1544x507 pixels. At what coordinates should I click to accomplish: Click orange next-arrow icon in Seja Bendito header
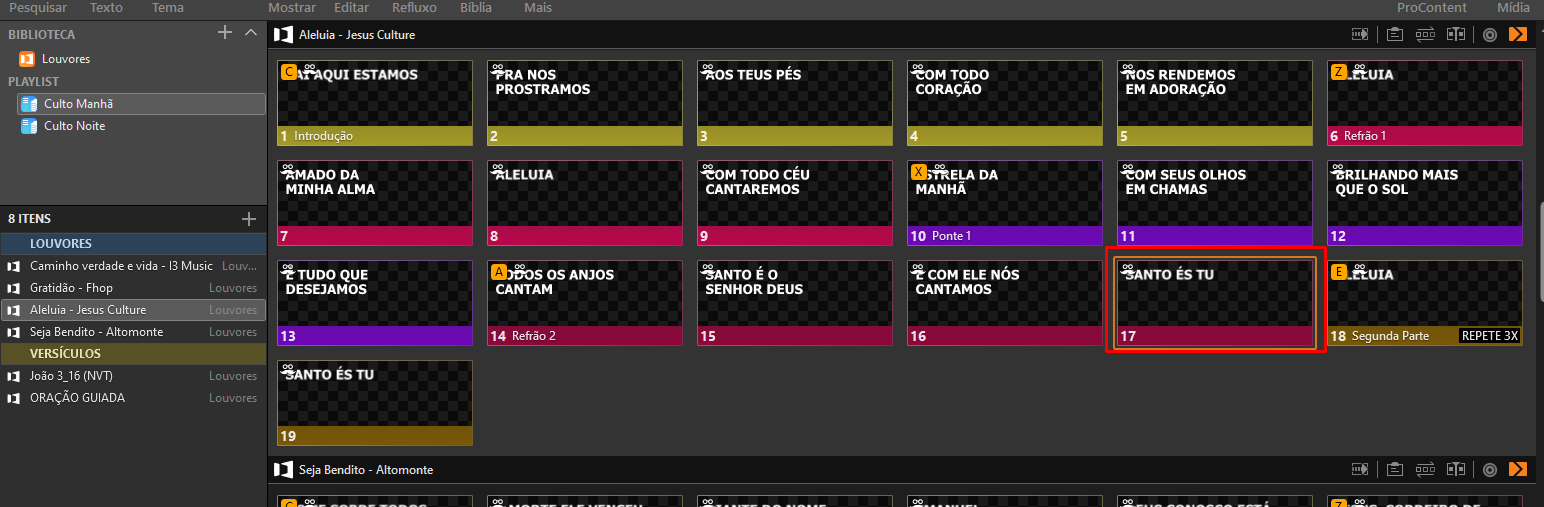pos(1518,469)
